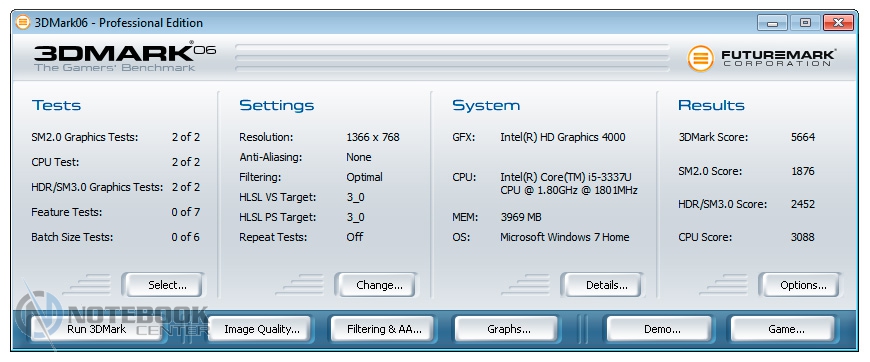
Task: Click the 3DMark Score value 5664
Action: point(803,137)
